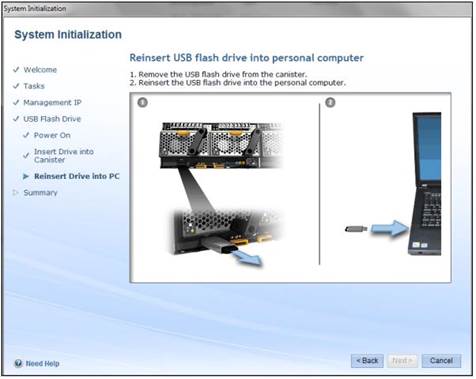The height and width of the screenshot is (379, 476).
Task: Open the Management IP step
Action: [52, 102]
